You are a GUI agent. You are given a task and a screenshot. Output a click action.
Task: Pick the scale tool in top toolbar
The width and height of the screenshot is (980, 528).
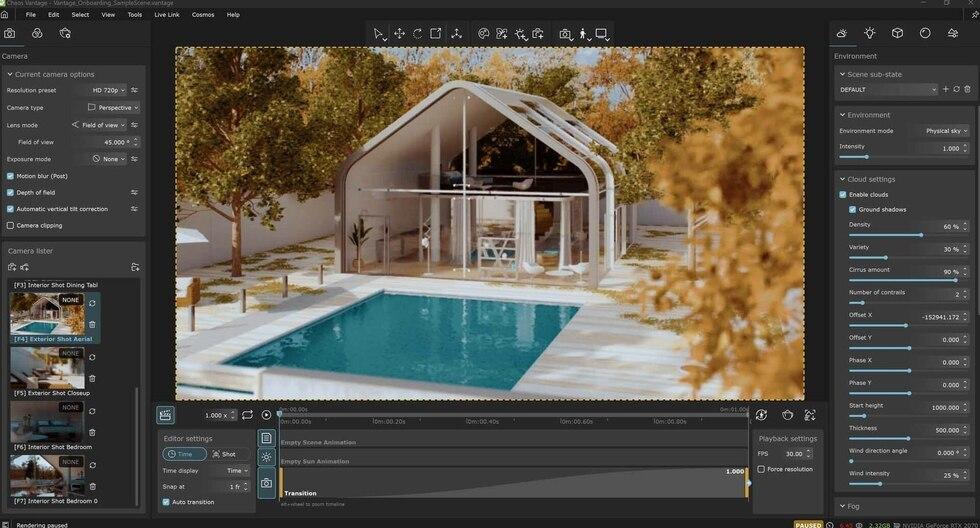[436, 34]
